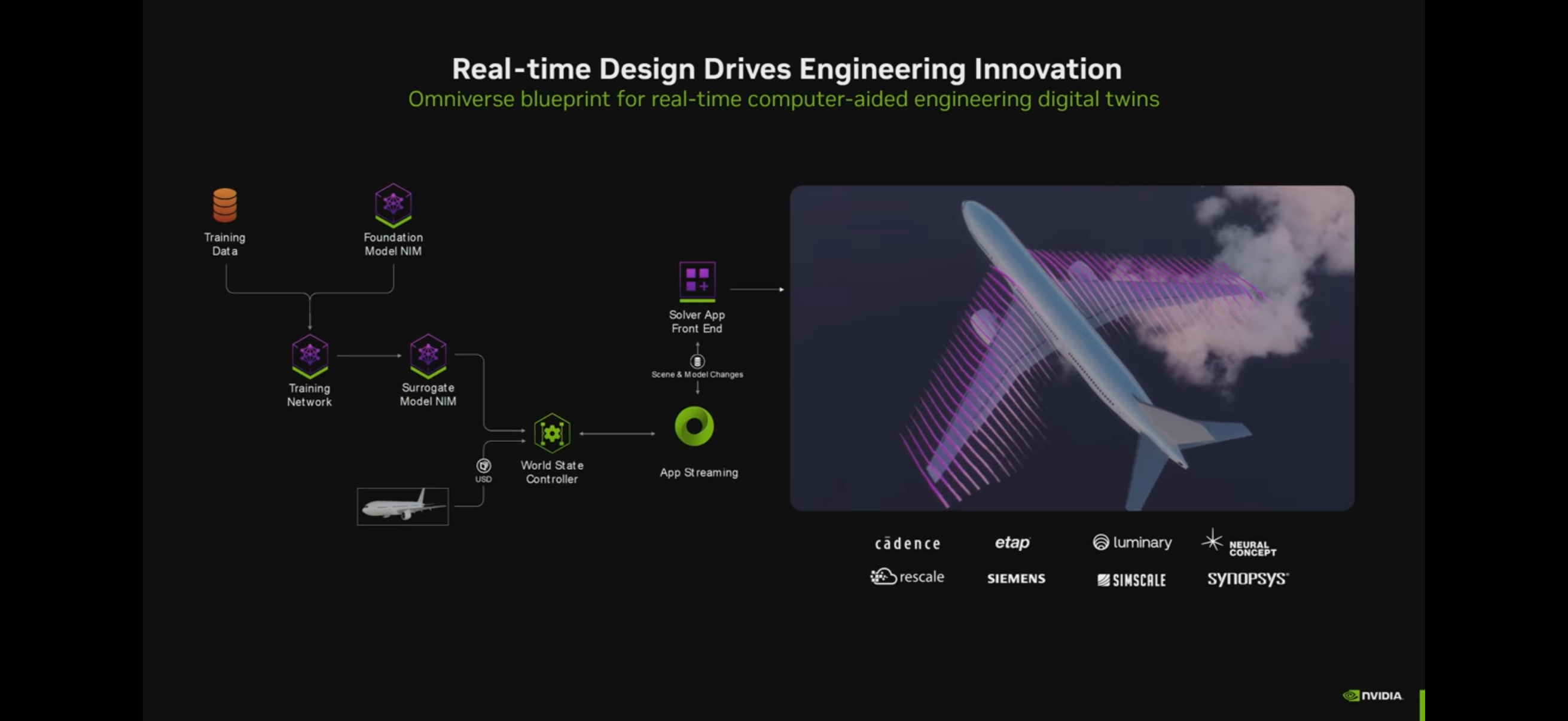Open the luminary logo
The height and width of the screenshot is (721, 1568).
1131,542
